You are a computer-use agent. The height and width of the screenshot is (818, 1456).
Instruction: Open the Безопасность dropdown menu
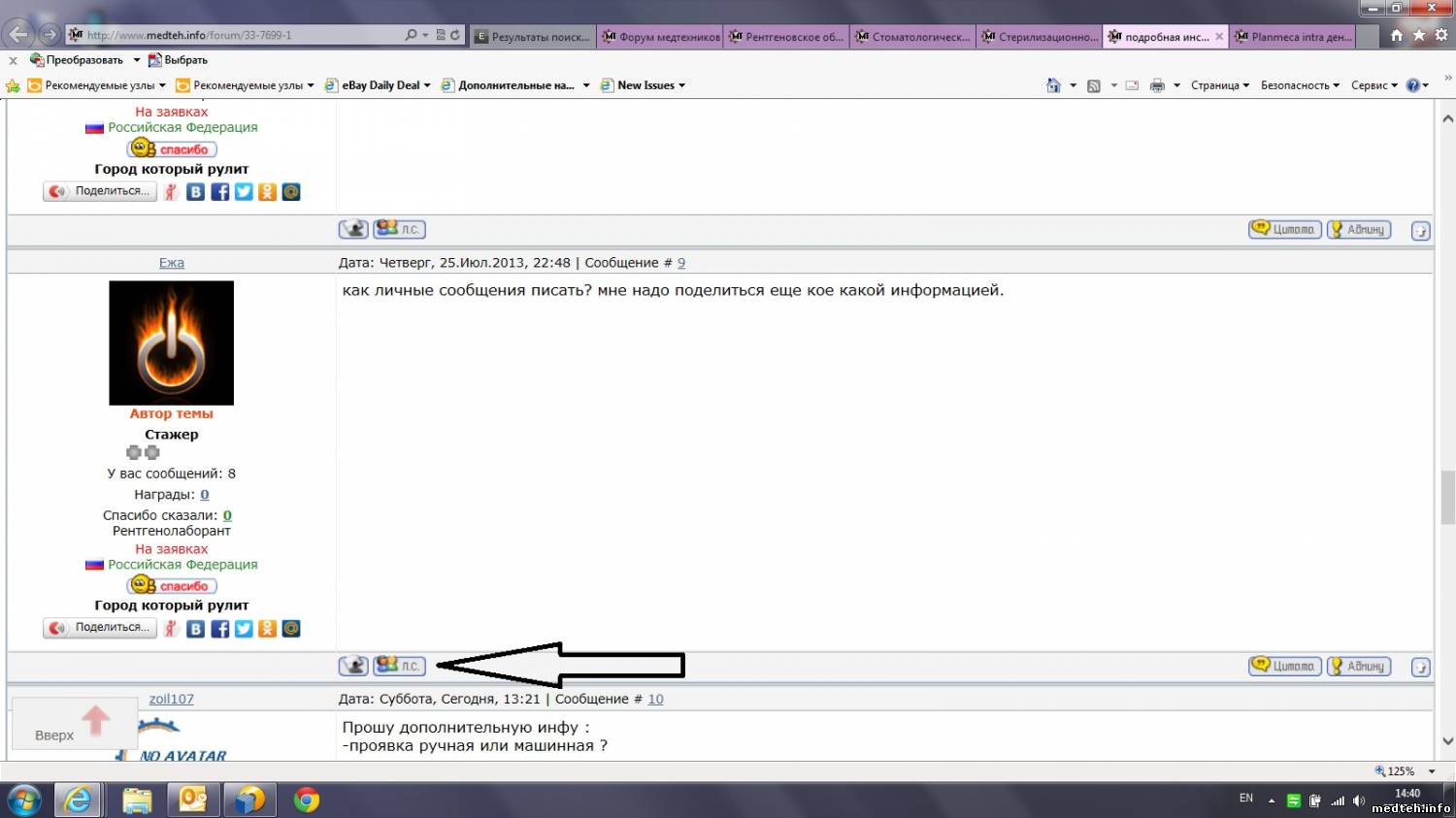point(1299,85)
